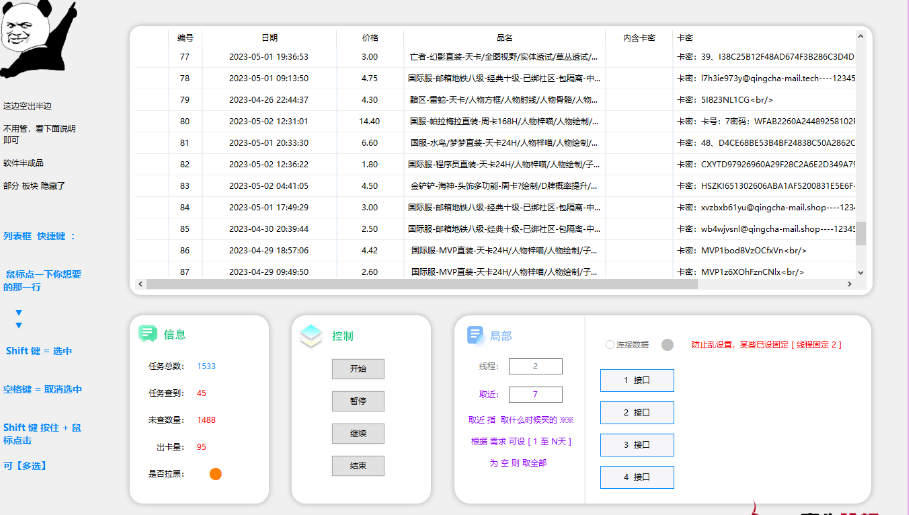The height and width of the screenshot is (515, 909).
Task: Sort table by the 日期 column header
Action: 269,37
